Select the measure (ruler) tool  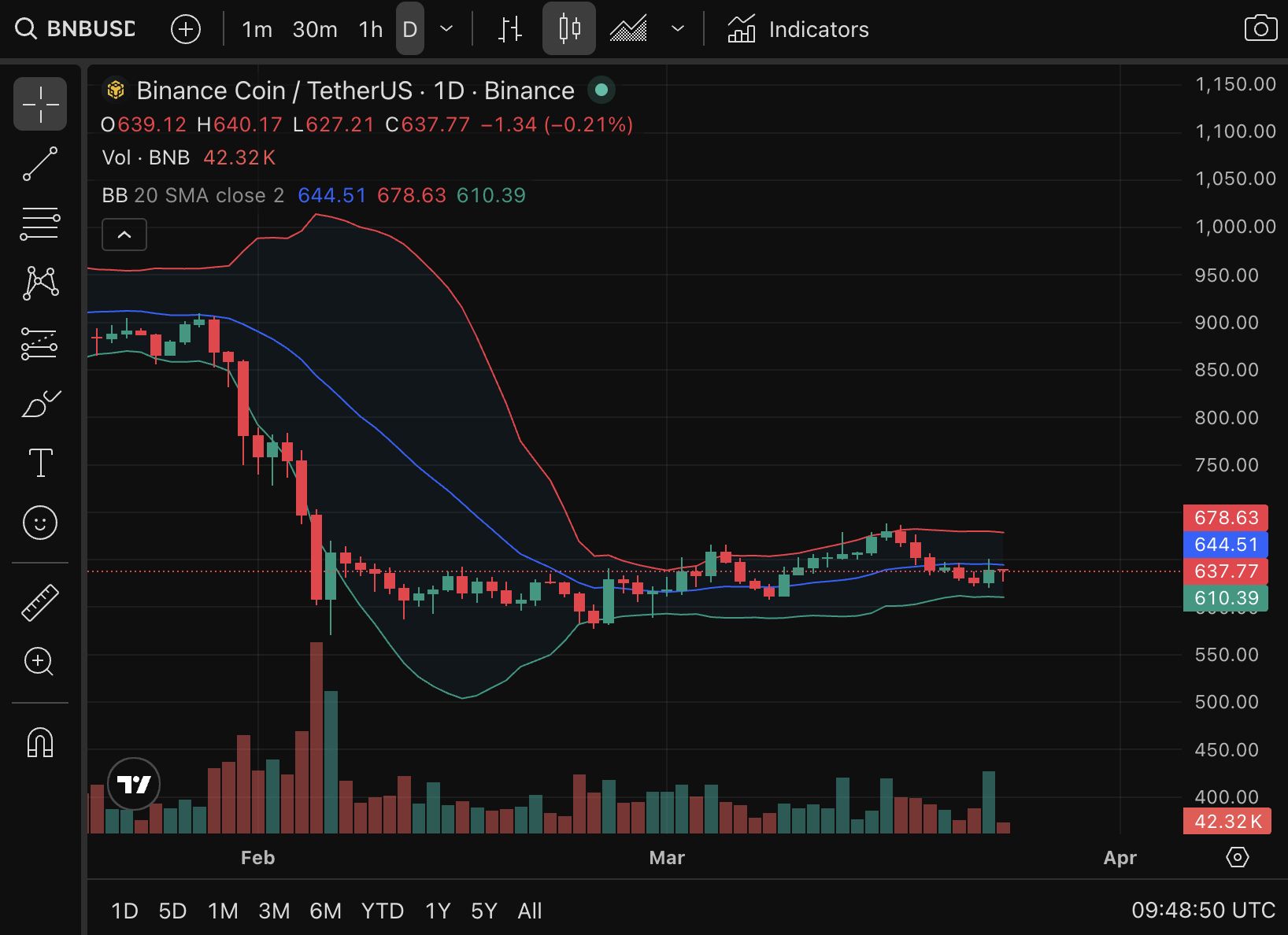pyautogui.click(x=39, y=603)
